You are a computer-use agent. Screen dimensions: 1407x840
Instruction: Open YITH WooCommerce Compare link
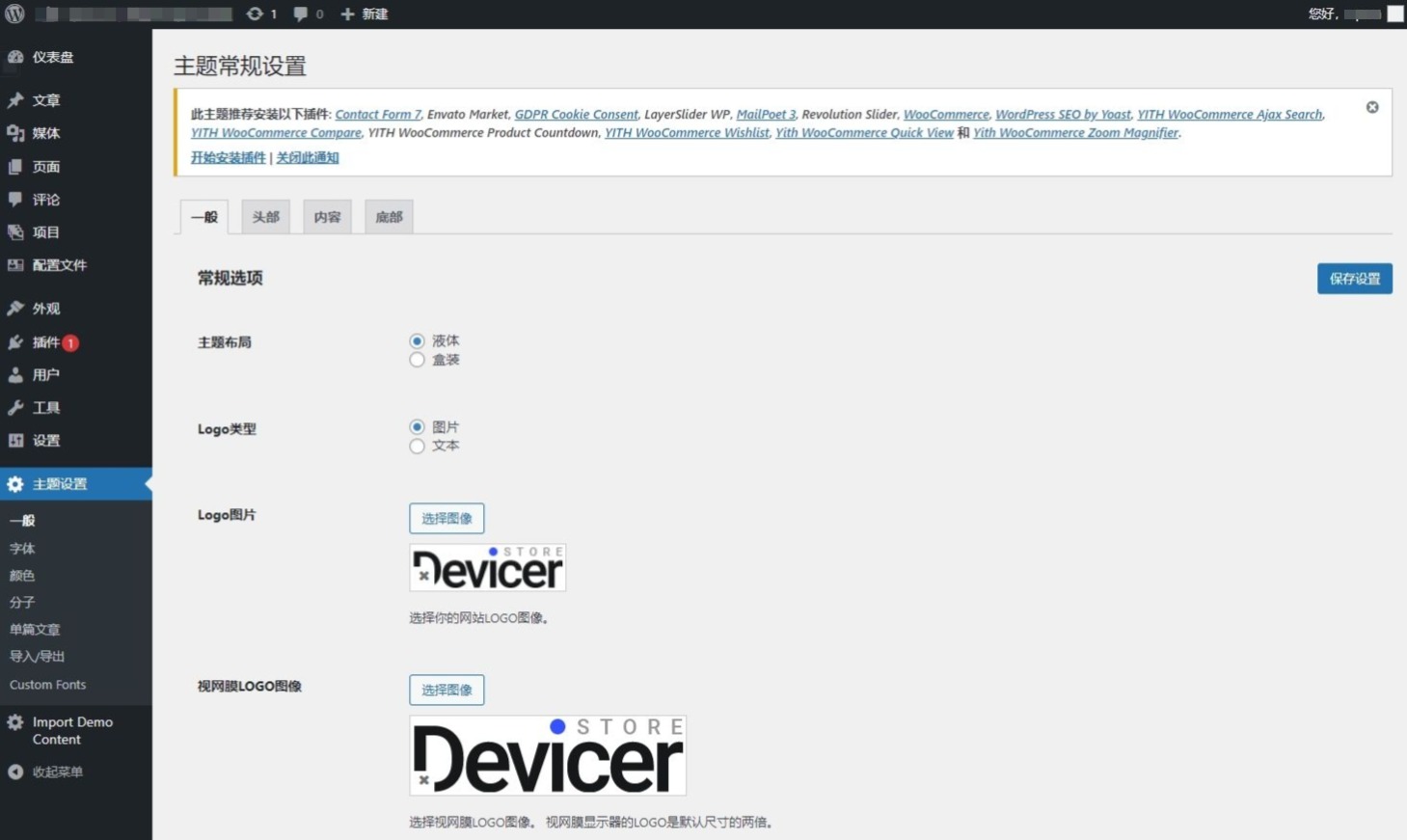click(x=276, y=132)
